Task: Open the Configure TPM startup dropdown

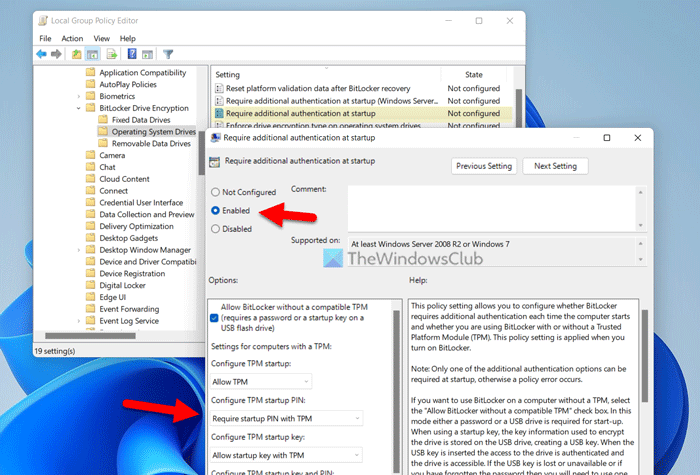Action: click(261, 382)
